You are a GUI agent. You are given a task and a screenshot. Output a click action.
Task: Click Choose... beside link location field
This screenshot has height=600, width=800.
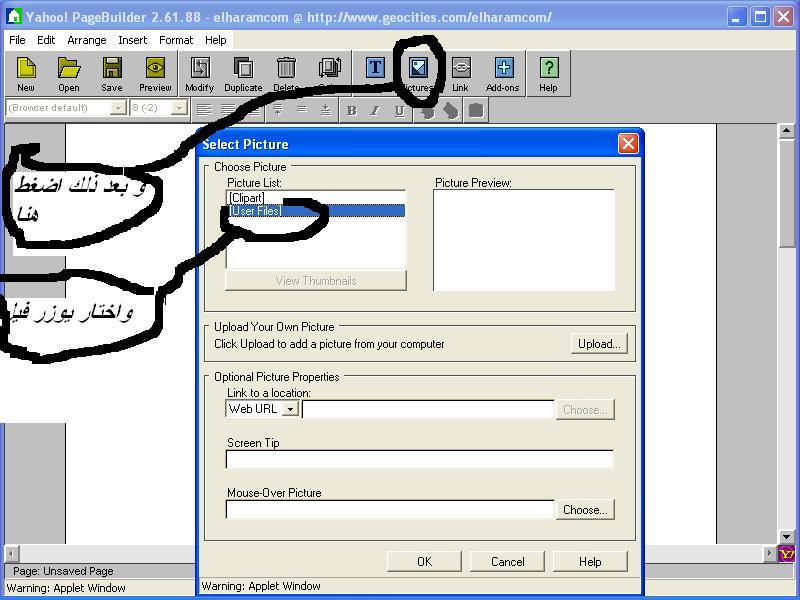(585, 410)
